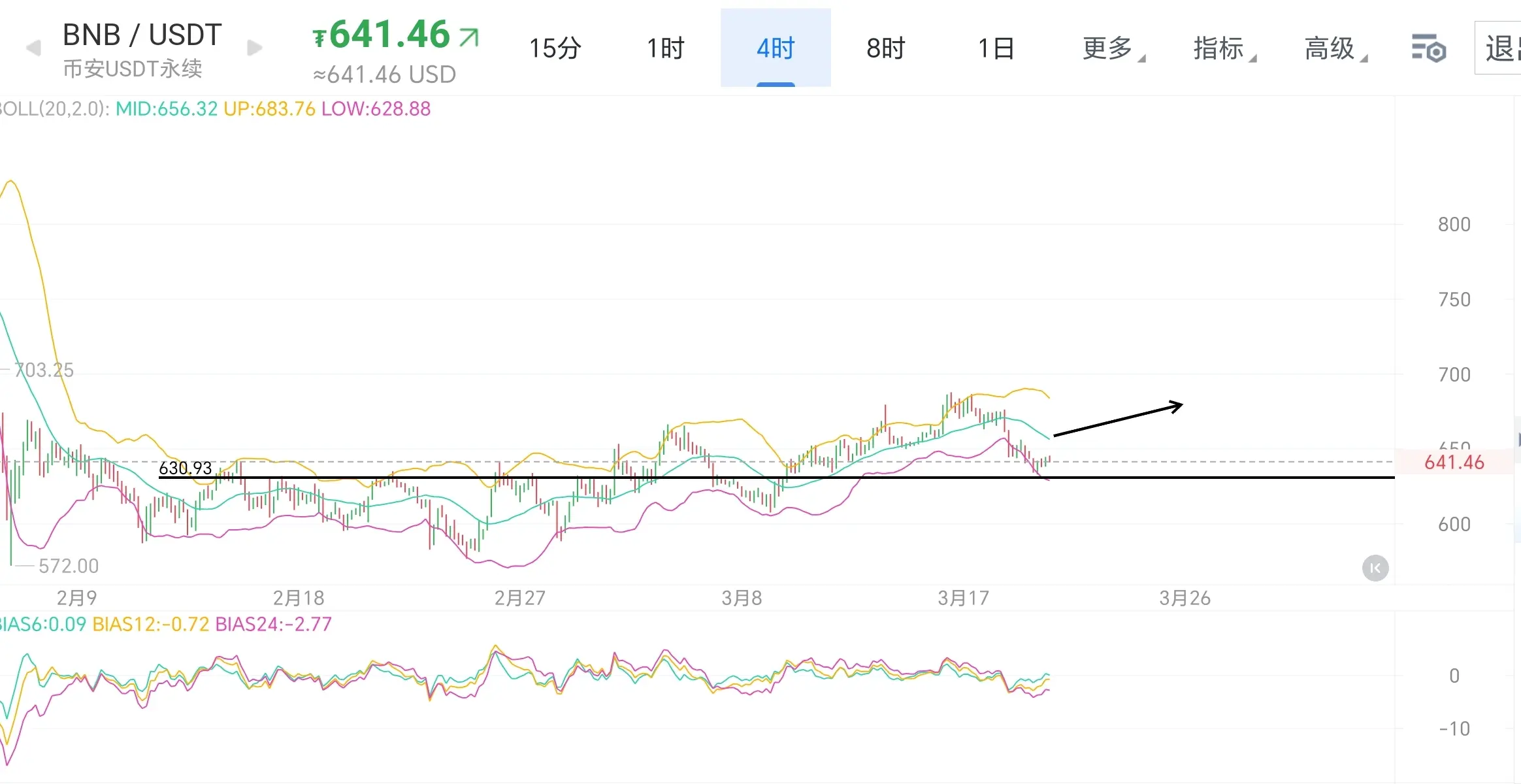Screen dimensions: 1521x784
Task: Click the BOLL indicator legend label
Action: (52, 108)
